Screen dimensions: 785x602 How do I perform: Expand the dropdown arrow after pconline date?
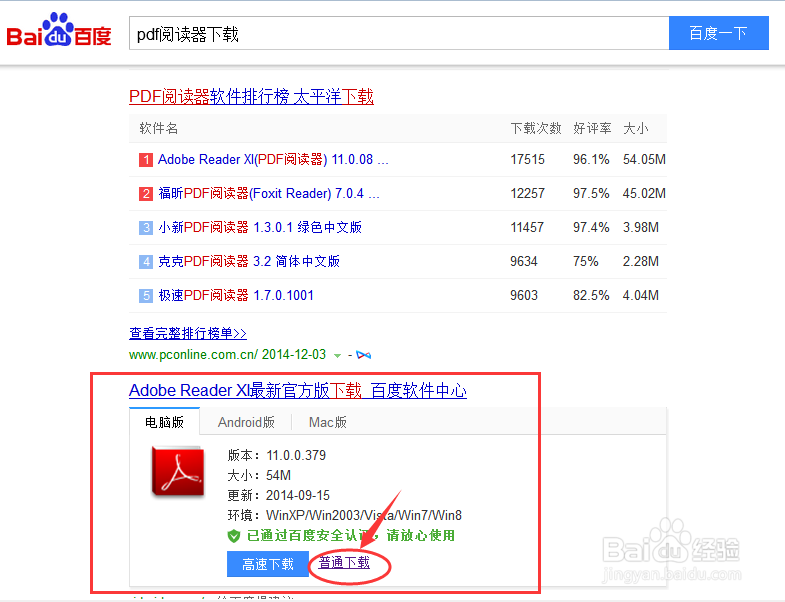[x=337, y=356]
